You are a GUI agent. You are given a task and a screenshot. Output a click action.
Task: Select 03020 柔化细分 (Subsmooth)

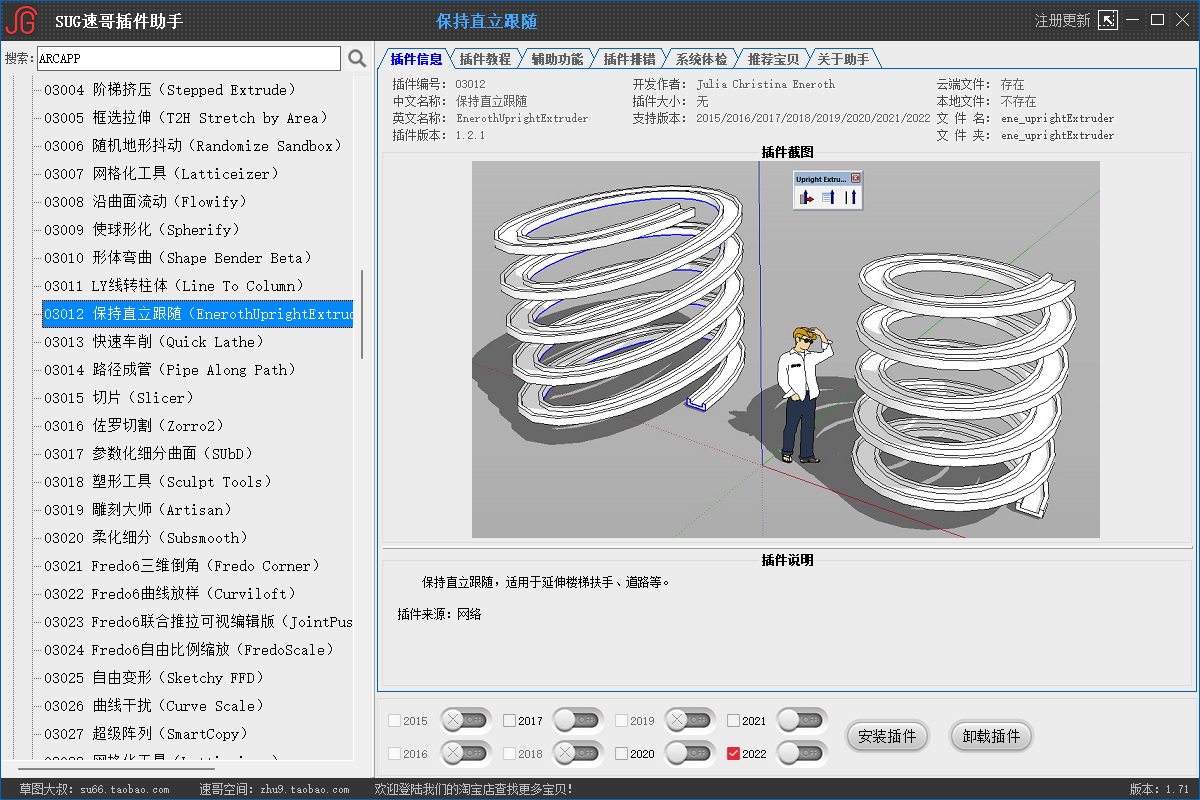[147, 538]
